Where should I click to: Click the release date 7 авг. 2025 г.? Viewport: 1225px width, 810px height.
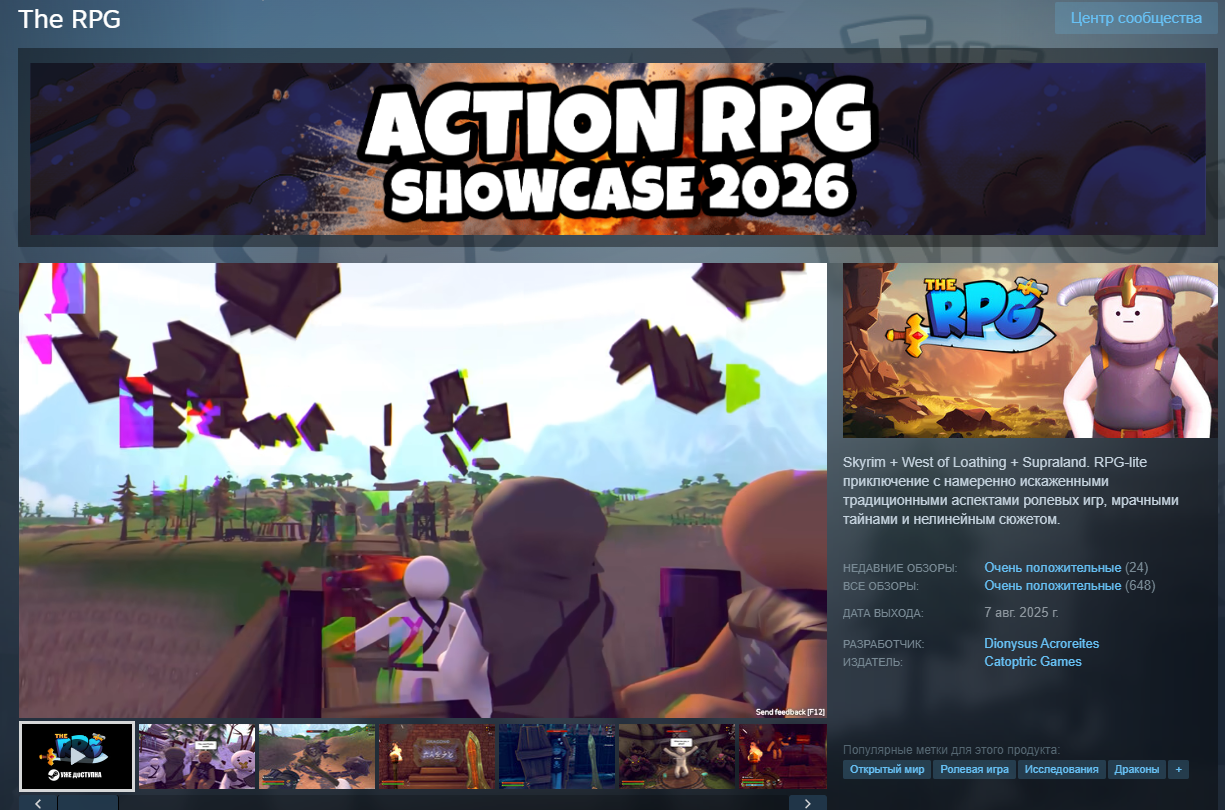(1021, 612)
